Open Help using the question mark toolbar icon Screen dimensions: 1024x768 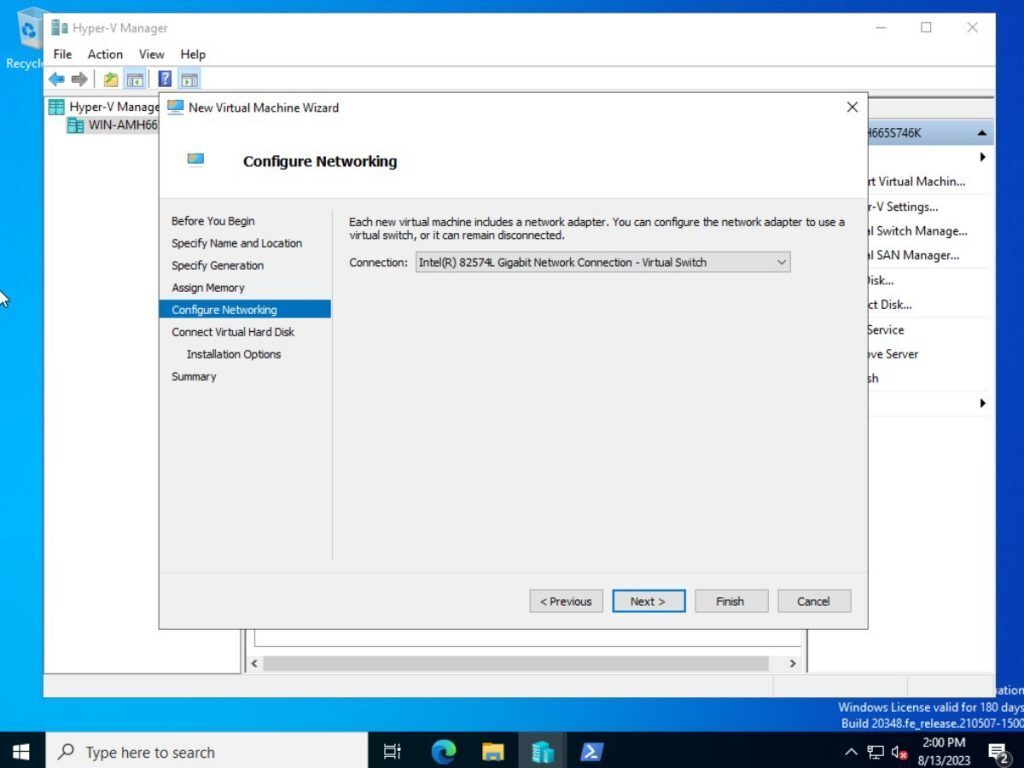(165, 79)
